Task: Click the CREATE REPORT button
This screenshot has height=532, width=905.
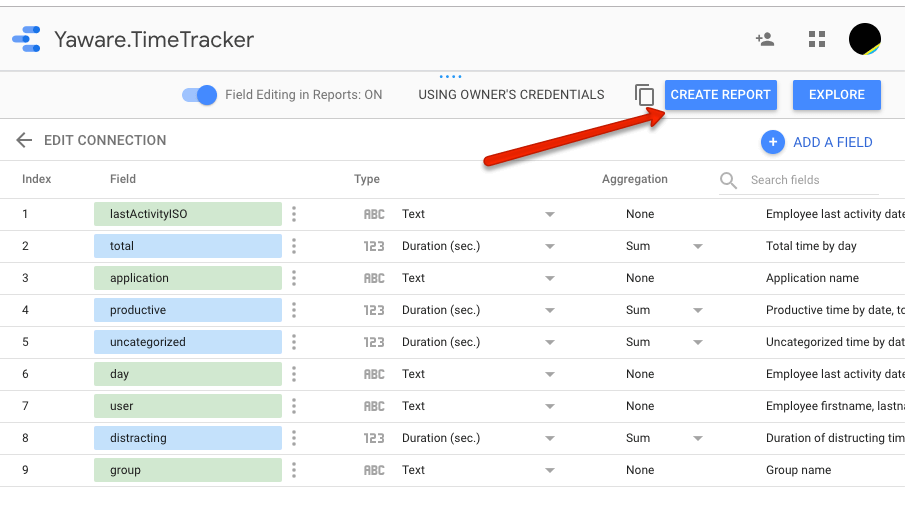Action: (720, 95)
